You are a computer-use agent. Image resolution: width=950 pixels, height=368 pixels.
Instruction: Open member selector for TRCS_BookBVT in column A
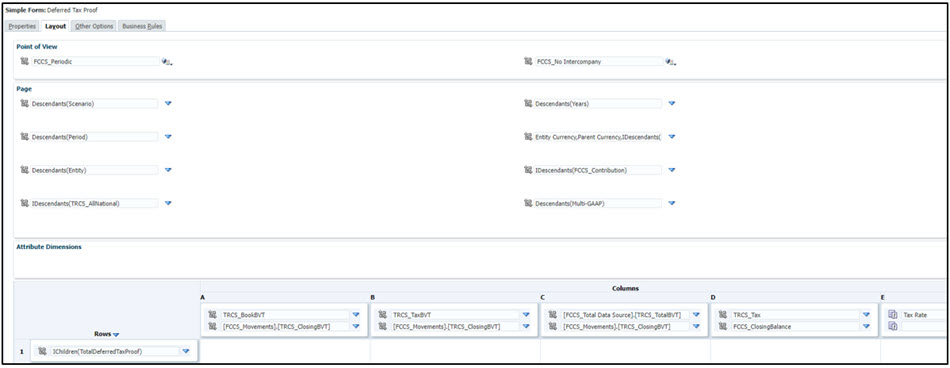coord(213,315)
